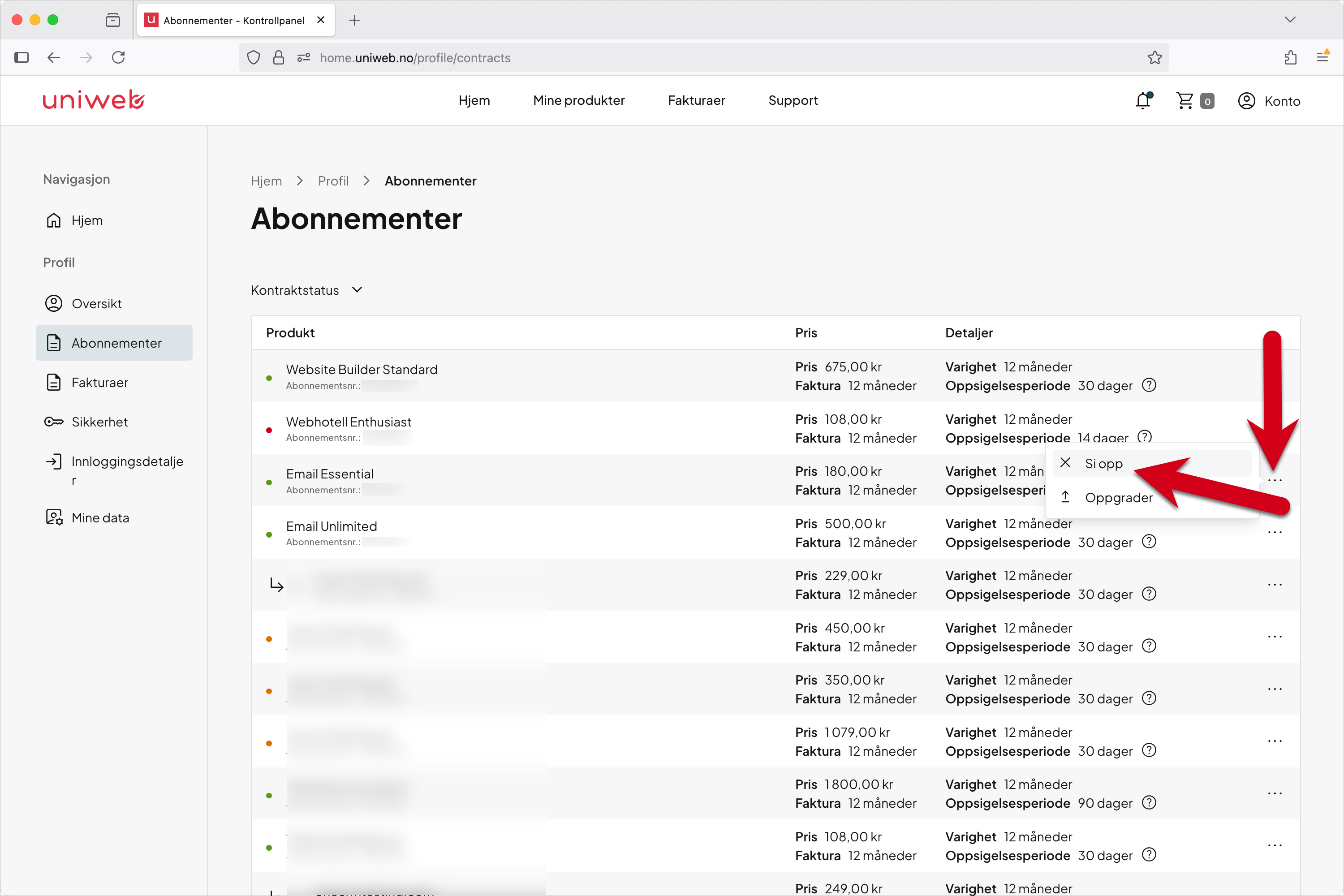Go back in browser history
This screenshot has height=896, width=1344.
54,57
